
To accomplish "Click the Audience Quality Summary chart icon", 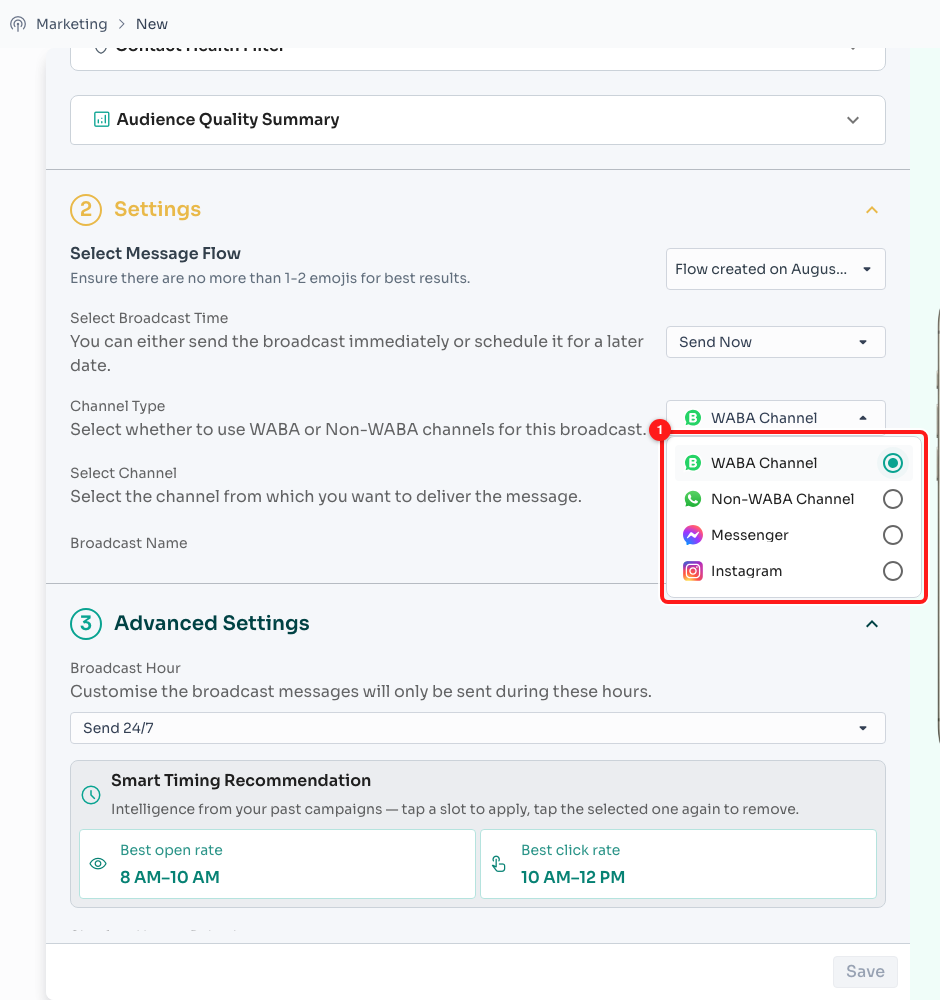I will coord(101,119).
